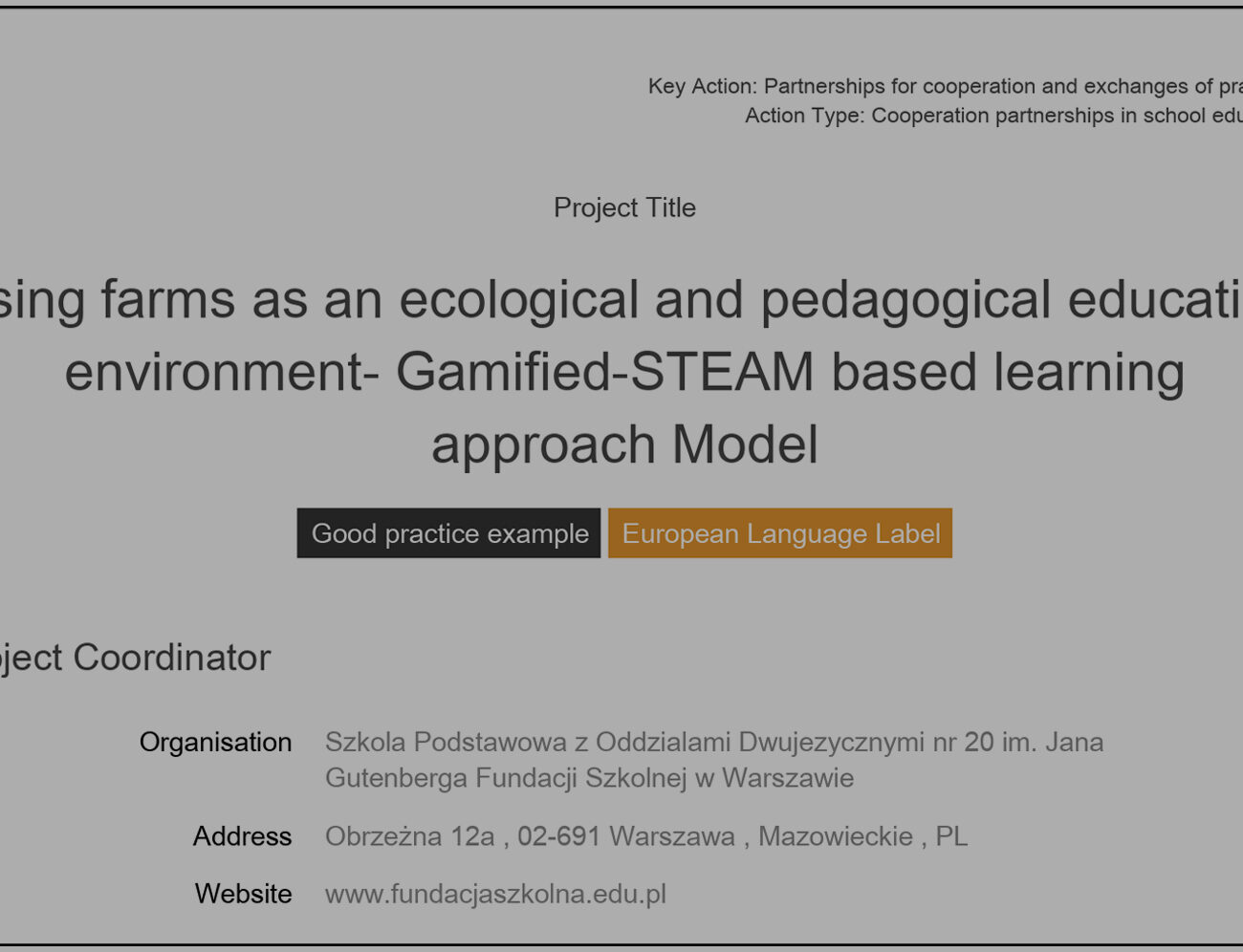The width and height of the screenshot is (1243, 952).
Task: Click the Organisation field label
Action: [x=215, y=742]
